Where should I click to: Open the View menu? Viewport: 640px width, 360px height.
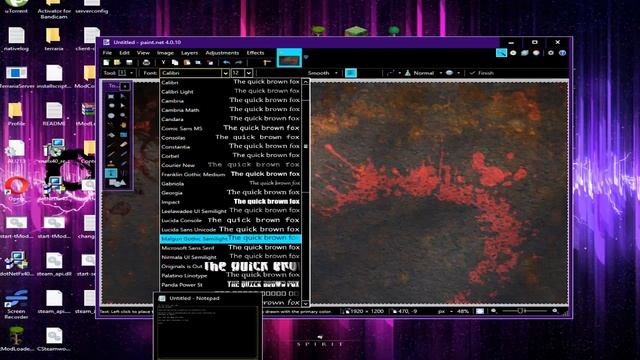click(x=143, y=53)
